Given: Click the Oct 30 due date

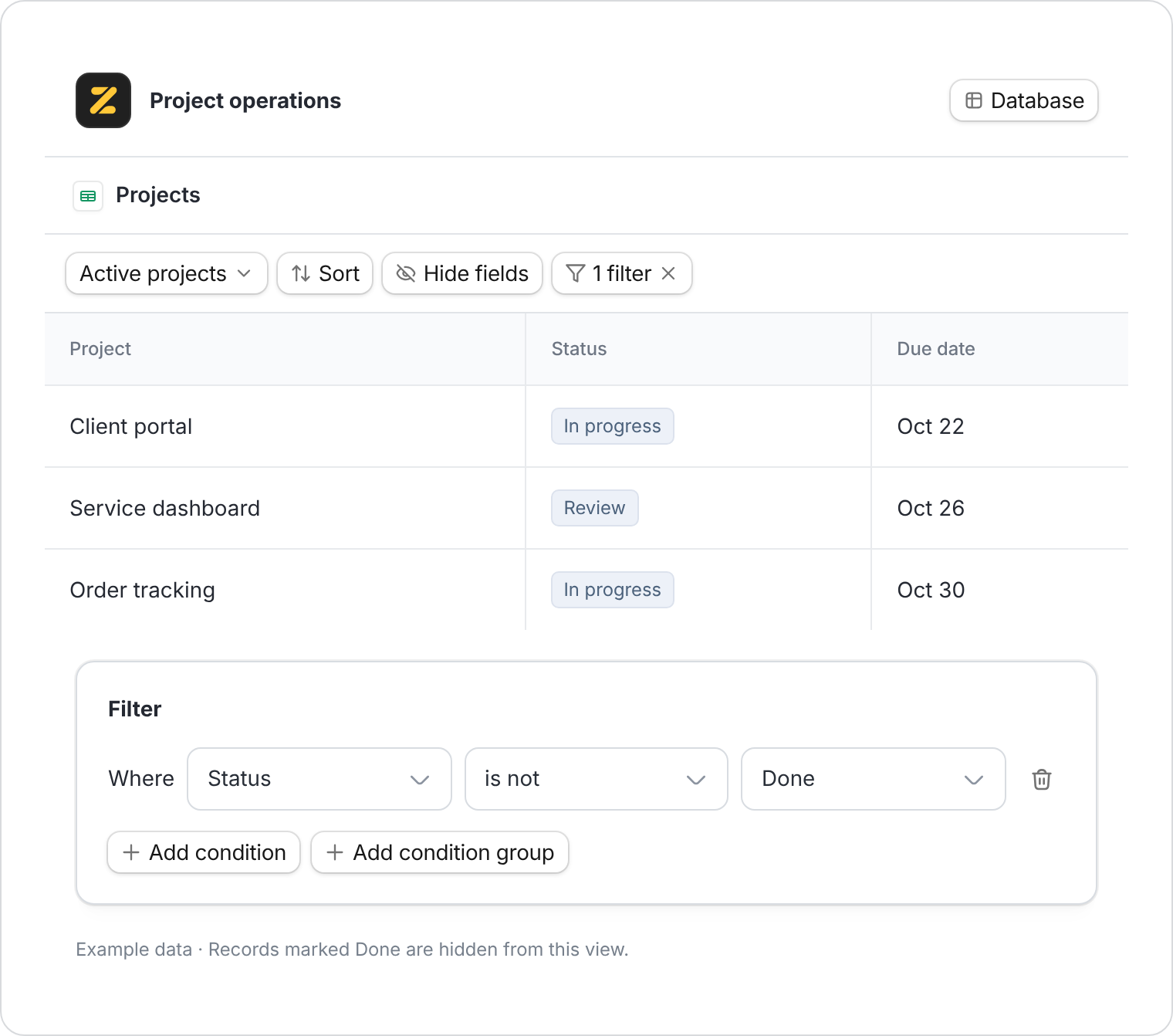Looking at the screenshot, I should (x=931, y=591).
